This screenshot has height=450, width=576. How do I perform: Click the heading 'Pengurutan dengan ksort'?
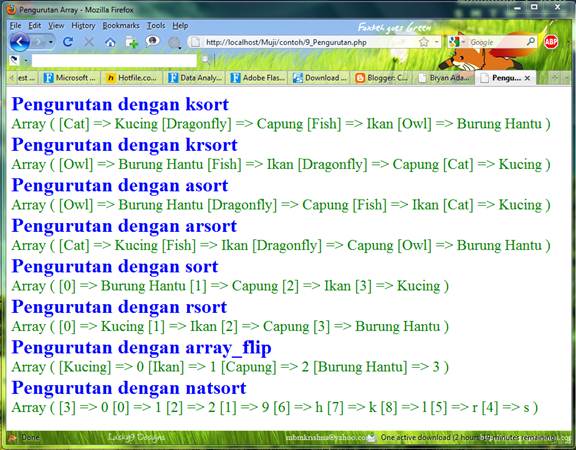click(120, 105)
